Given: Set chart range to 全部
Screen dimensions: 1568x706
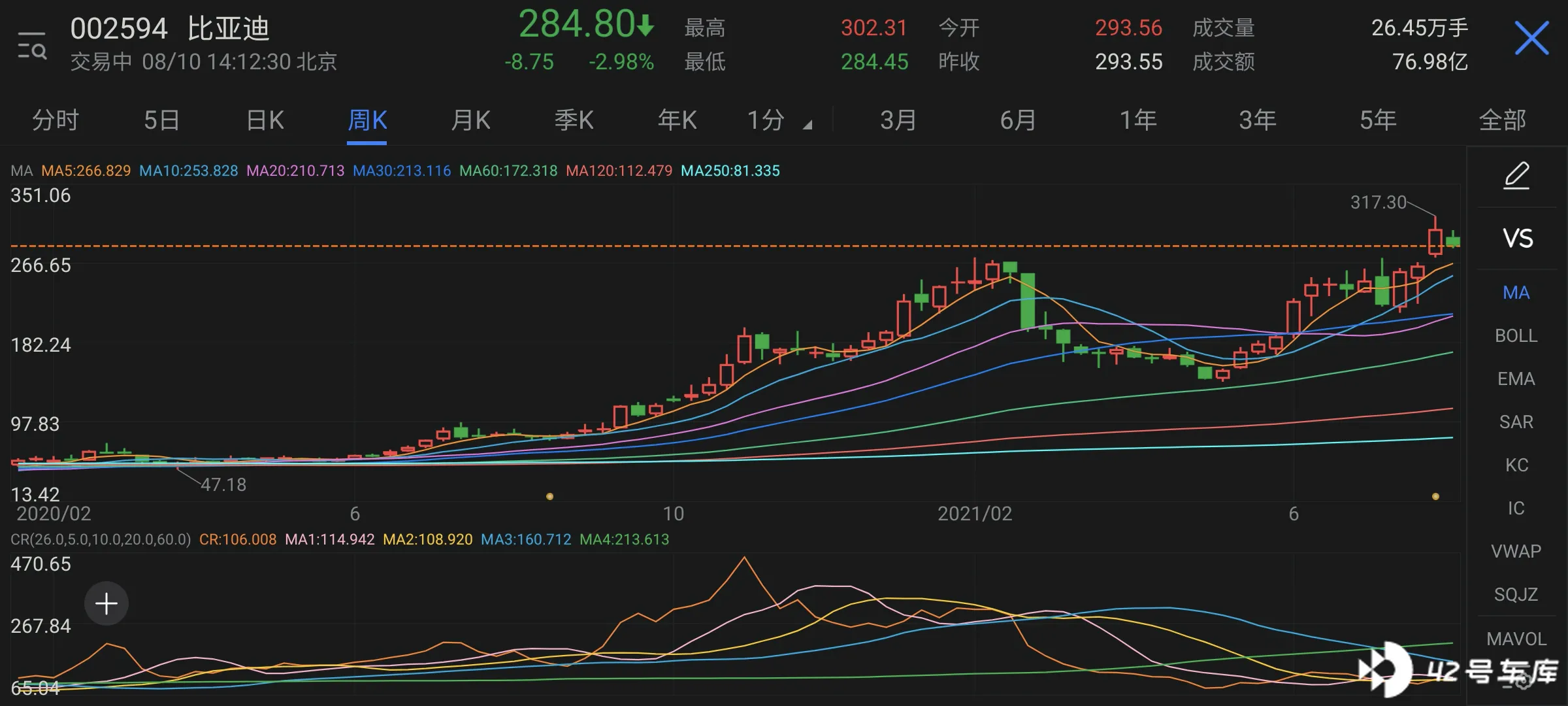Looking at the screenshot, I should click(x=1502, y=120).
